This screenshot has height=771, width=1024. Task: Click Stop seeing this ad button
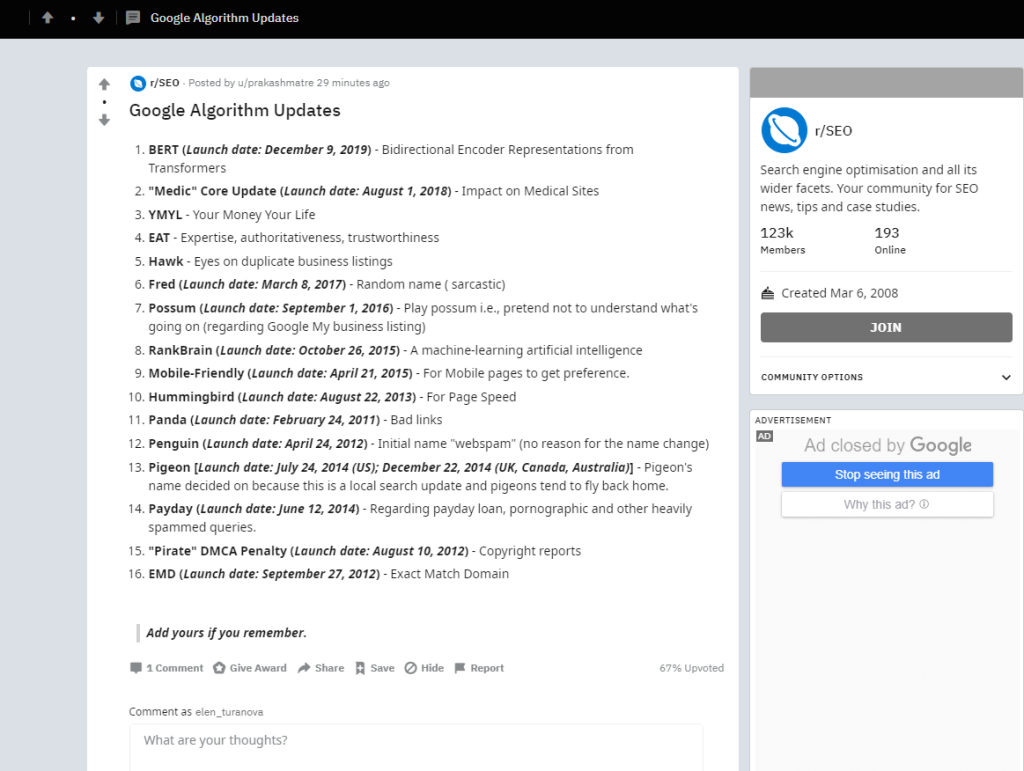pos(887,475)
